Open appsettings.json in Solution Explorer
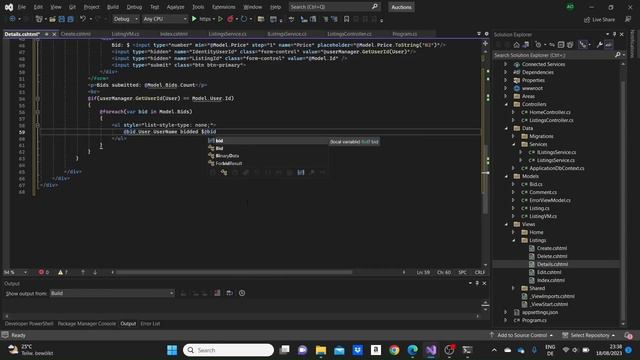Viewport: 640px width, 360px height. [x=540, y=312]
